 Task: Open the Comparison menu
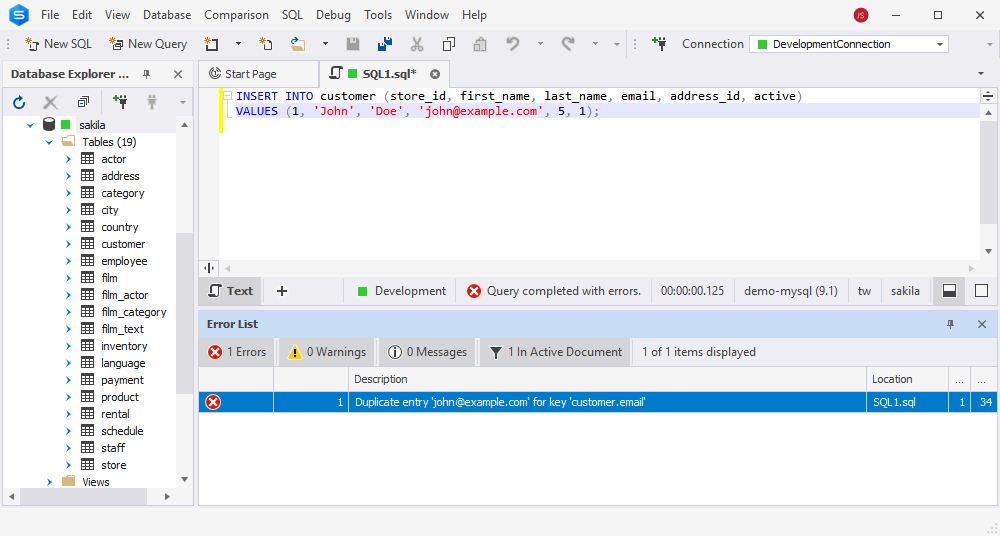click(236, 15)
